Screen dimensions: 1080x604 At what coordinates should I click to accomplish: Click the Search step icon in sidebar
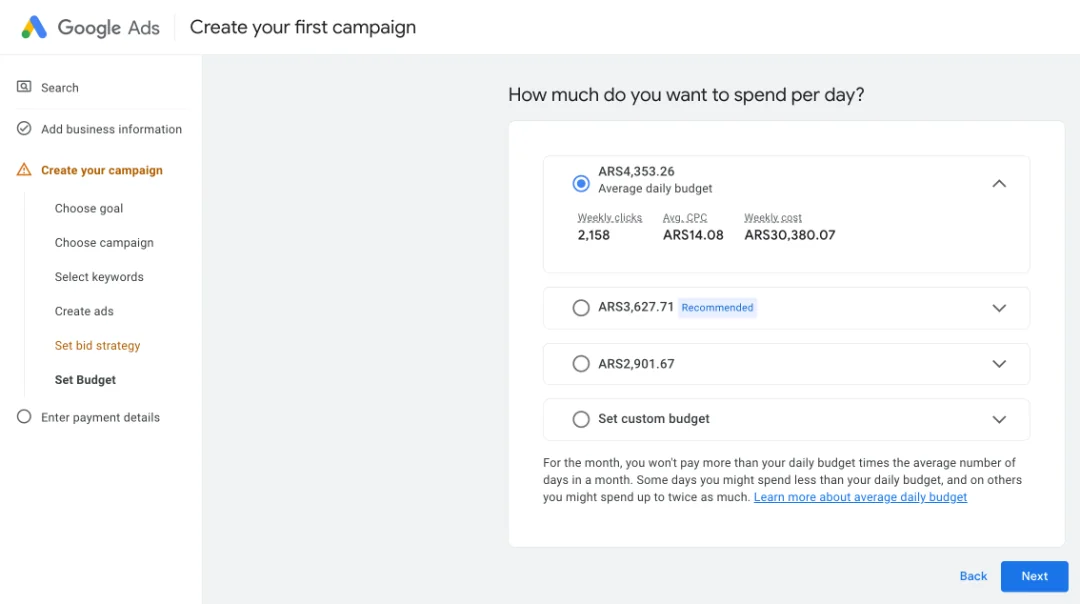[24, 87]
